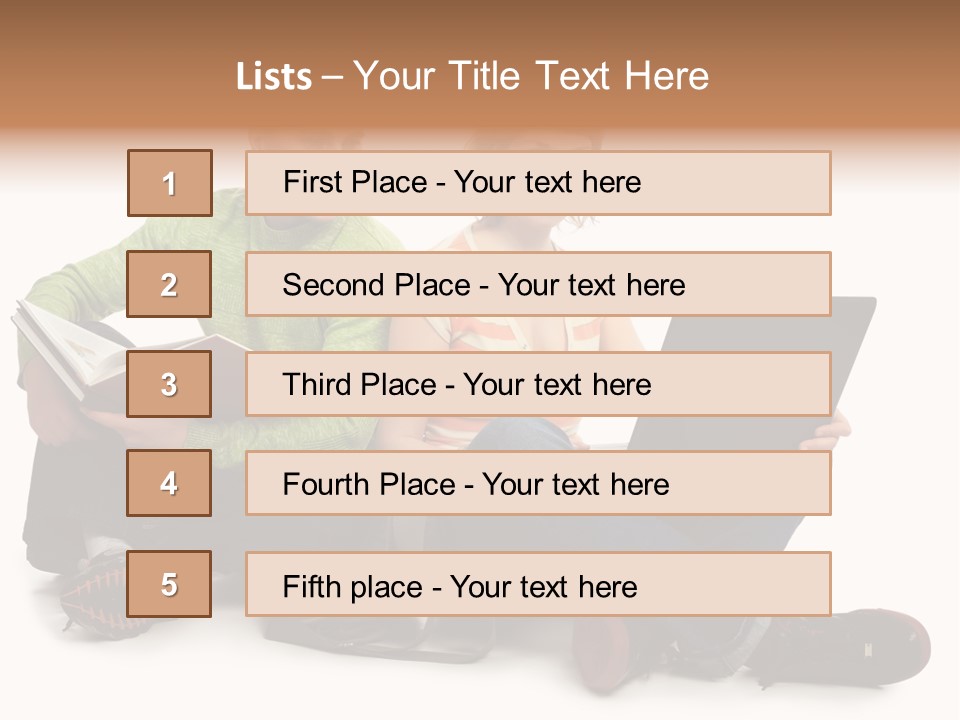Select the number 4 square
This screenshot has width=960, height=720.
(x=169, y=483)
